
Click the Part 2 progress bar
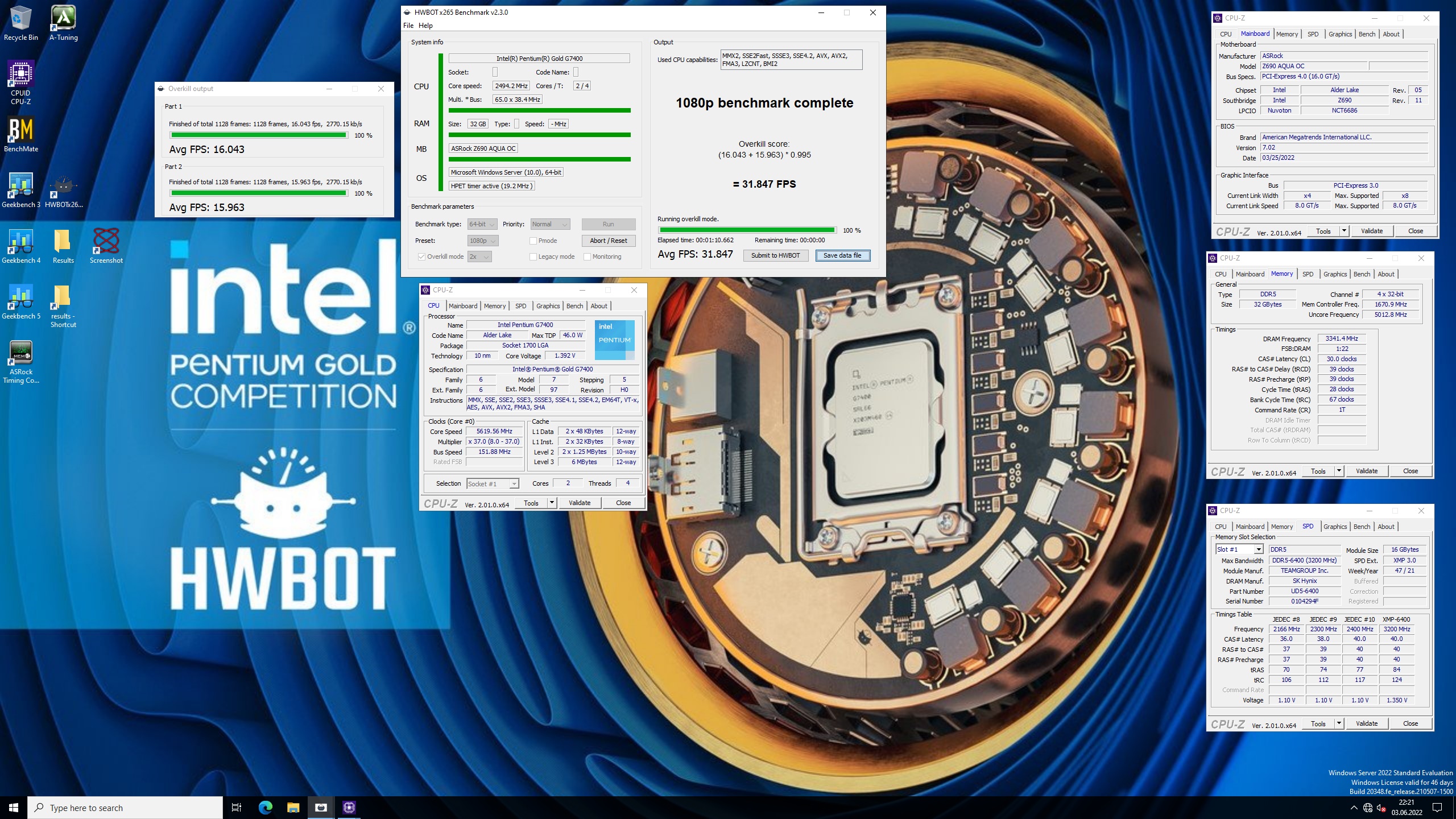point(259,193)
